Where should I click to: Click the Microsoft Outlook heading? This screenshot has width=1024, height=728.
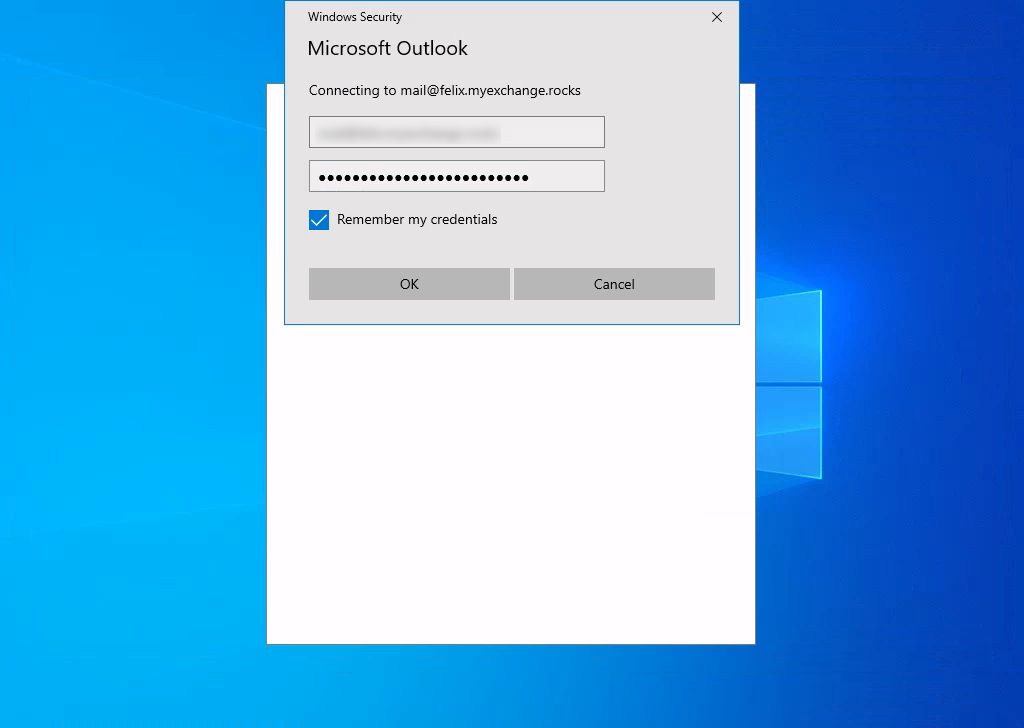tap(387, 48)
